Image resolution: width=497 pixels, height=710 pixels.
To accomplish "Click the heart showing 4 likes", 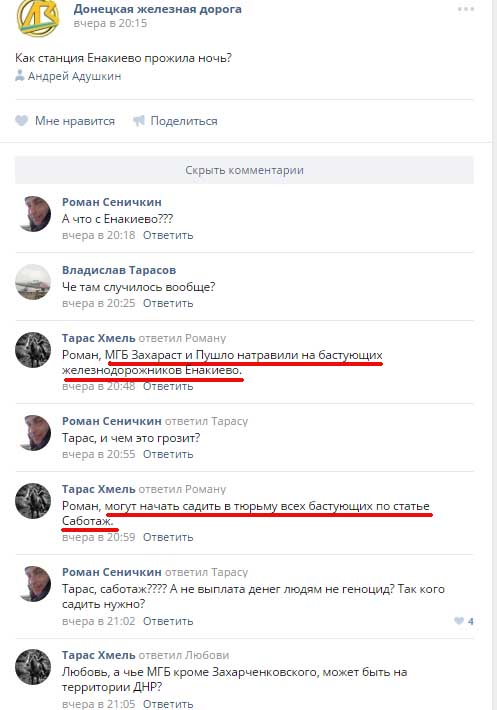I will point(459,621).
